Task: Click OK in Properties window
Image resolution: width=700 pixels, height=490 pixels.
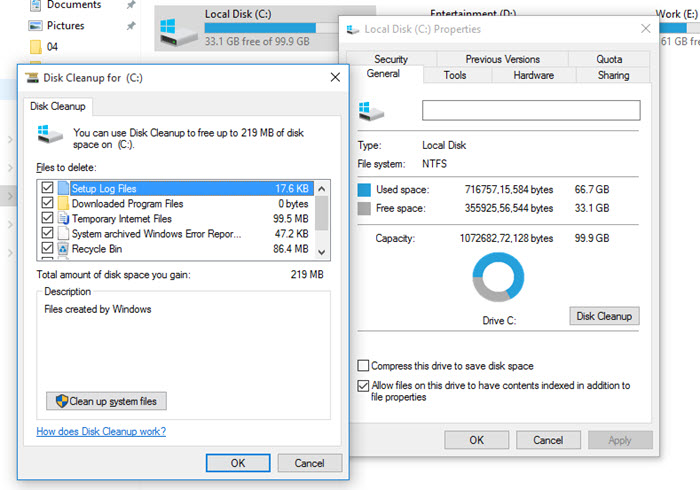Action: [x=476, y=440]
